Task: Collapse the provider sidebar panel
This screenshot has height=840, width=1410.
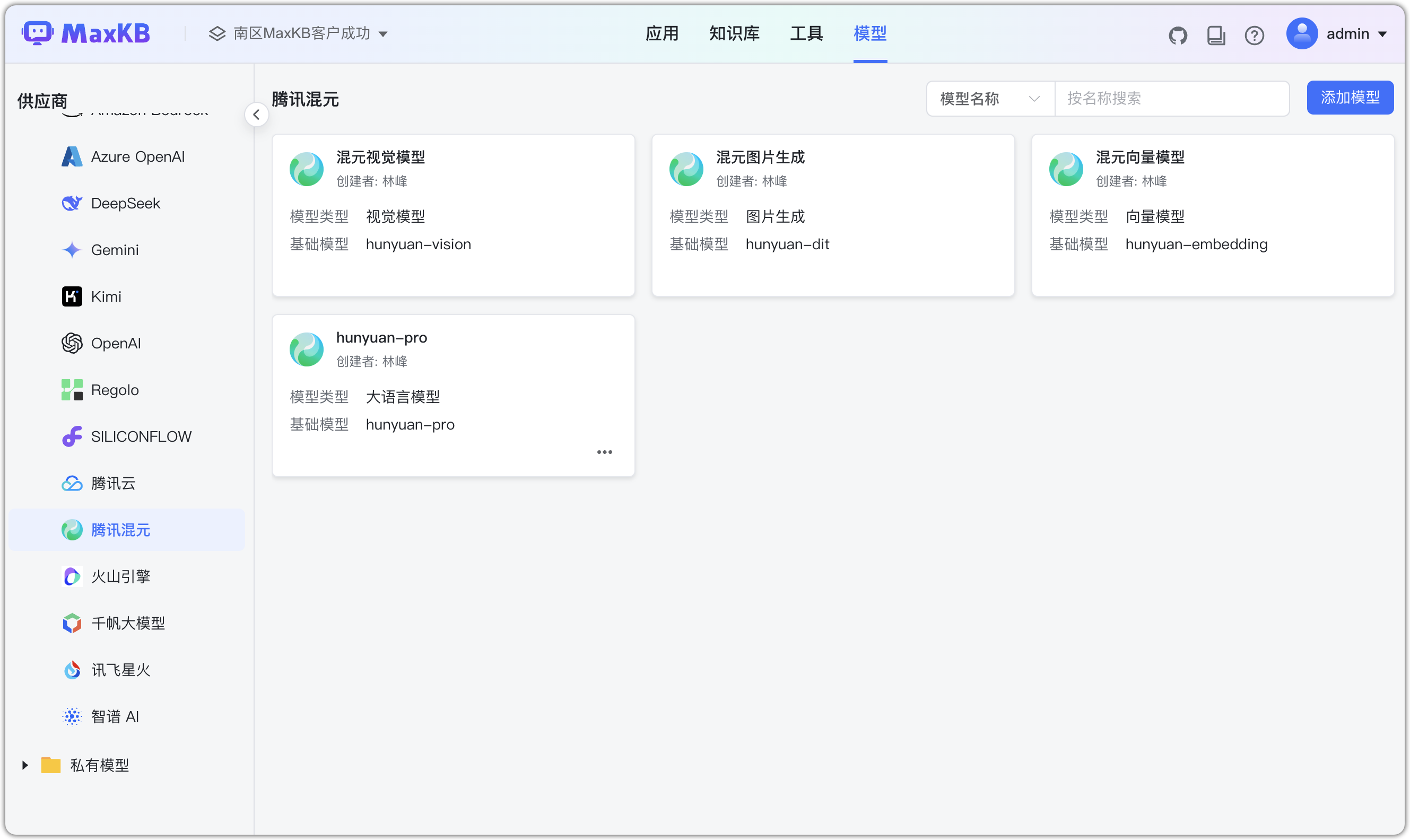Action: 256,115
